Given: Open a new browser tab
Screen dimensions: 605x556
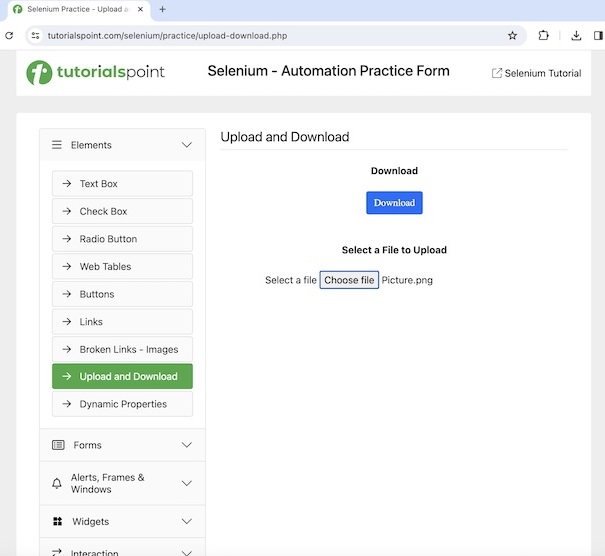Looking at the screenshot, I should click(162, 9).
